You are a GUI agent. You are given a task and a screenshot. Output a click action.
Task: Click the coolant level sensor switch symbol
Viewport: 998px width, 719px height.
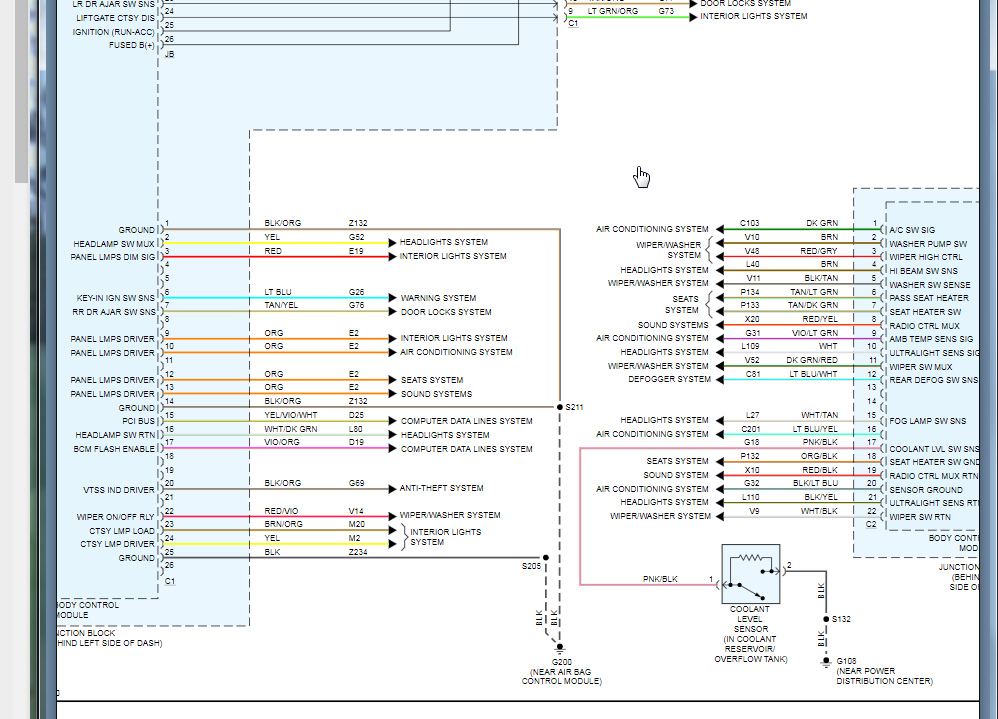click(750, 574)
